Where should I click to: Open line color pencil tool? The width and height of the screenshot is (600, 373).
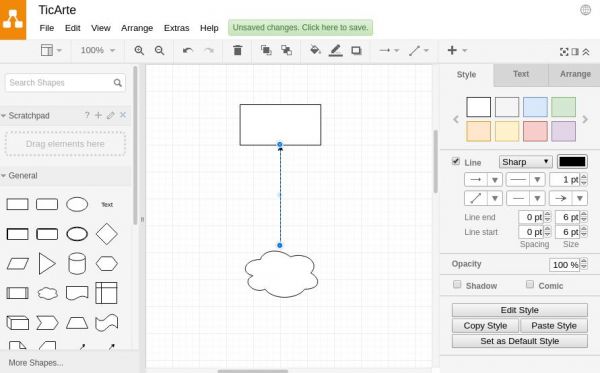click(x=336, y=50)
